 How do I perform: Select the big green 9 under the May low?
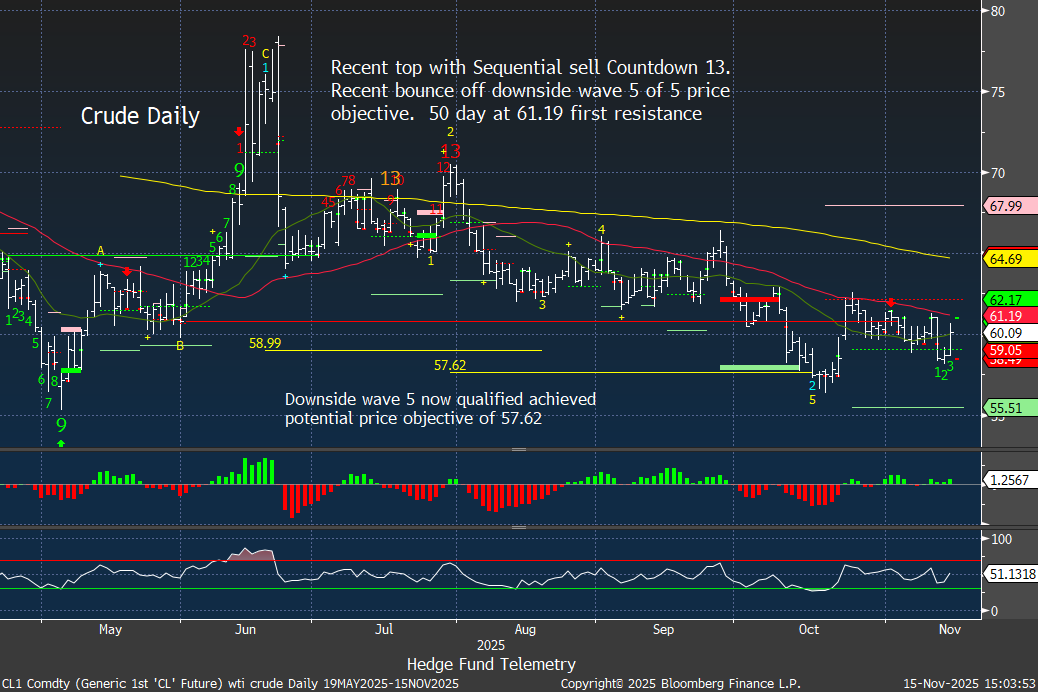61,424
